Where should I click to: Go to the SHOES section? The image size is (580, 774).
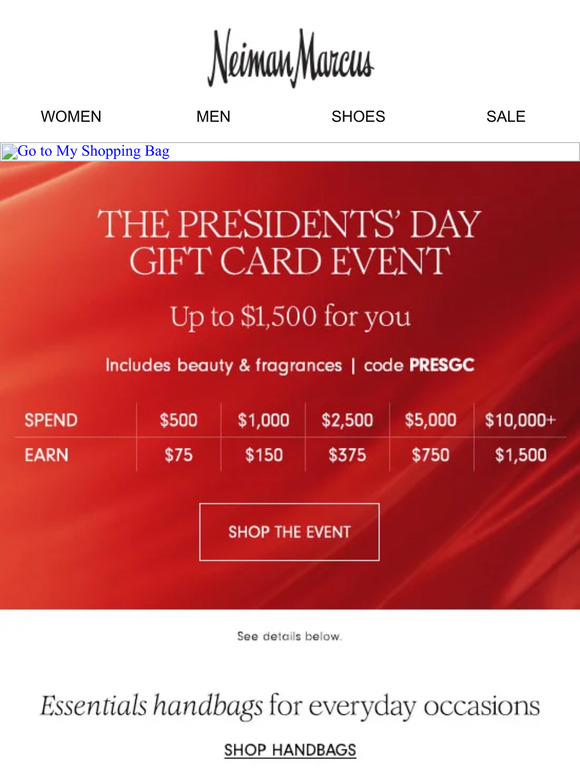tap(358, 116)
